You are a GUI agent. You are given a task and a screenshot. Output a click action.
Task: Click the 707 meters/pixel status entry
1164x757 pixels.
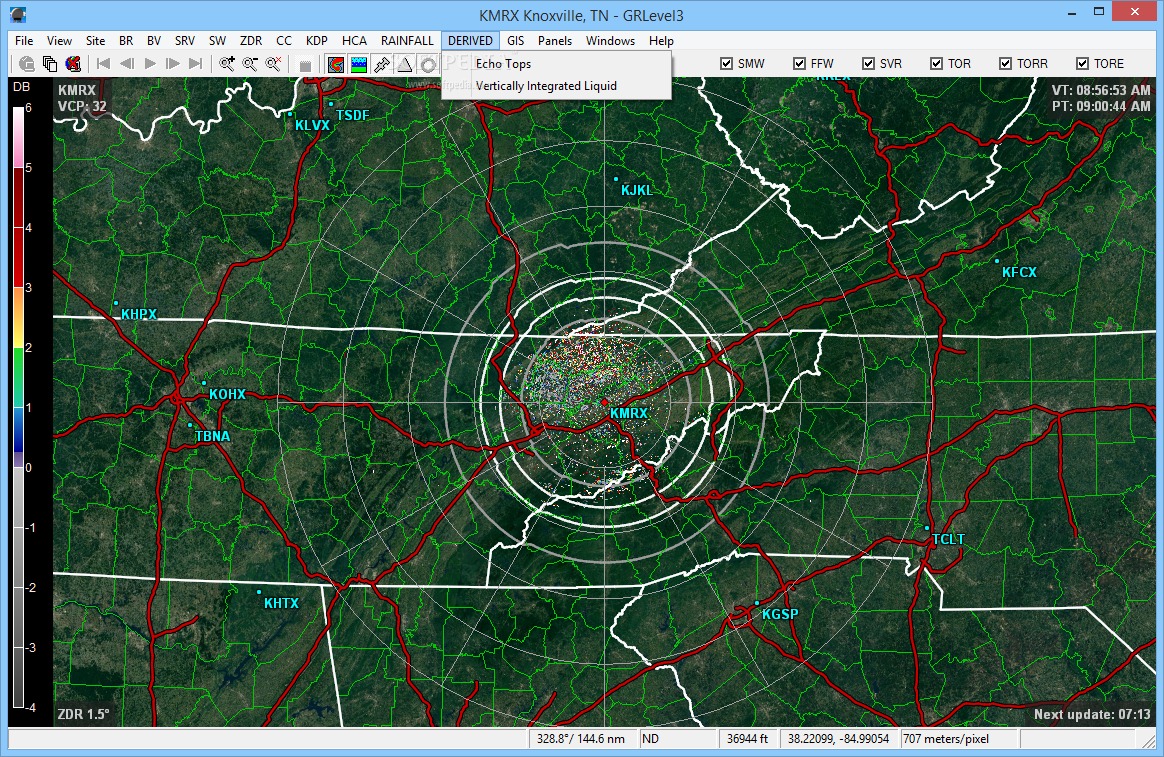pyautogui.click(x=959, y=738)
